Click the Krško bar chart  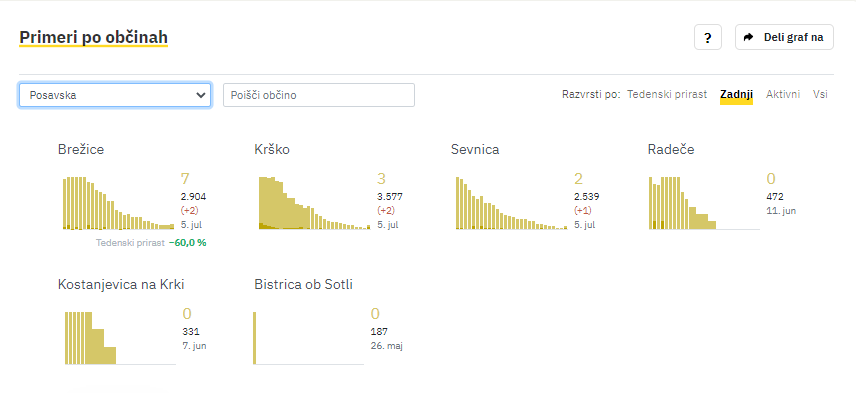pyautogui.click(x=314, y=203)
